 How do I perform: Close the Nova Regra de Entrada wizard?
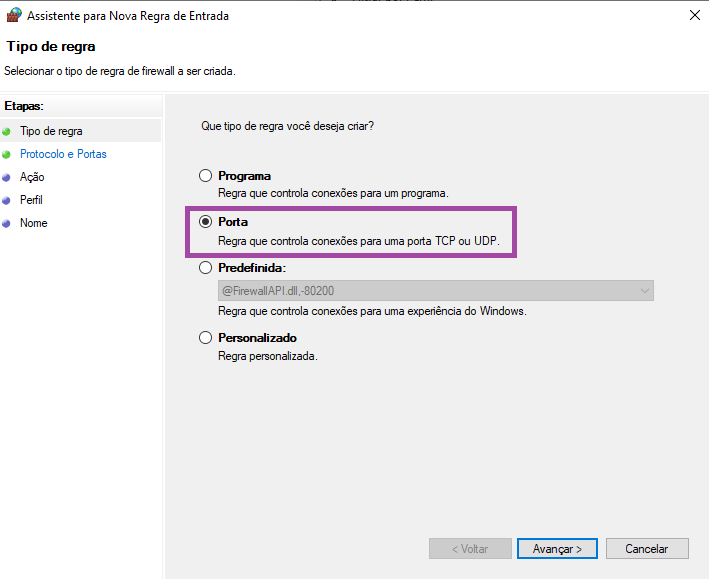tap(694, 15)
